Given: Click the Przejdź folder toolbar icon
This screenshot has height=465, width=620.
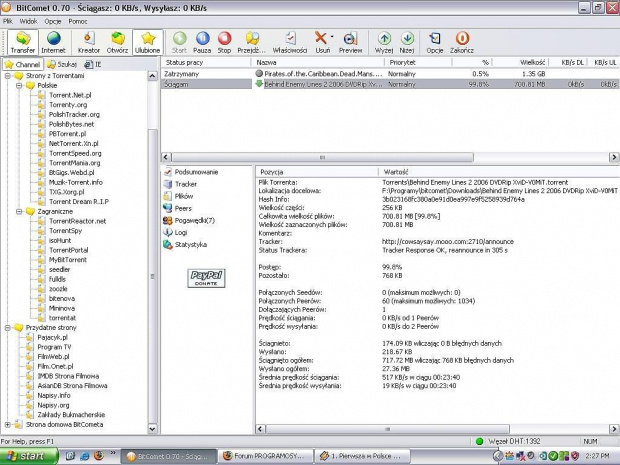Looking at the screenshot, I should pos(252,42).
